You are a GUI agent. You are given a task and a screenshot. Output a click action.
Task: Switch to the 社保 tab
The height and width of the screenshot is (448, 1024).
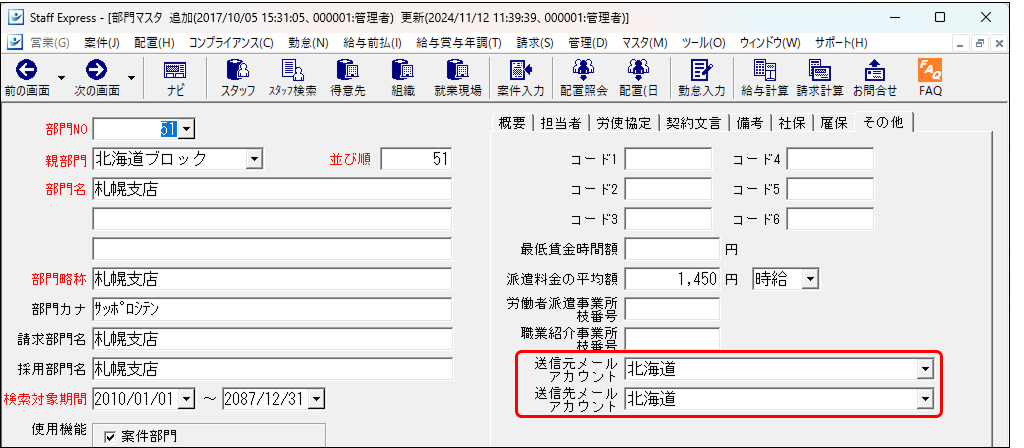click(791, 123)
